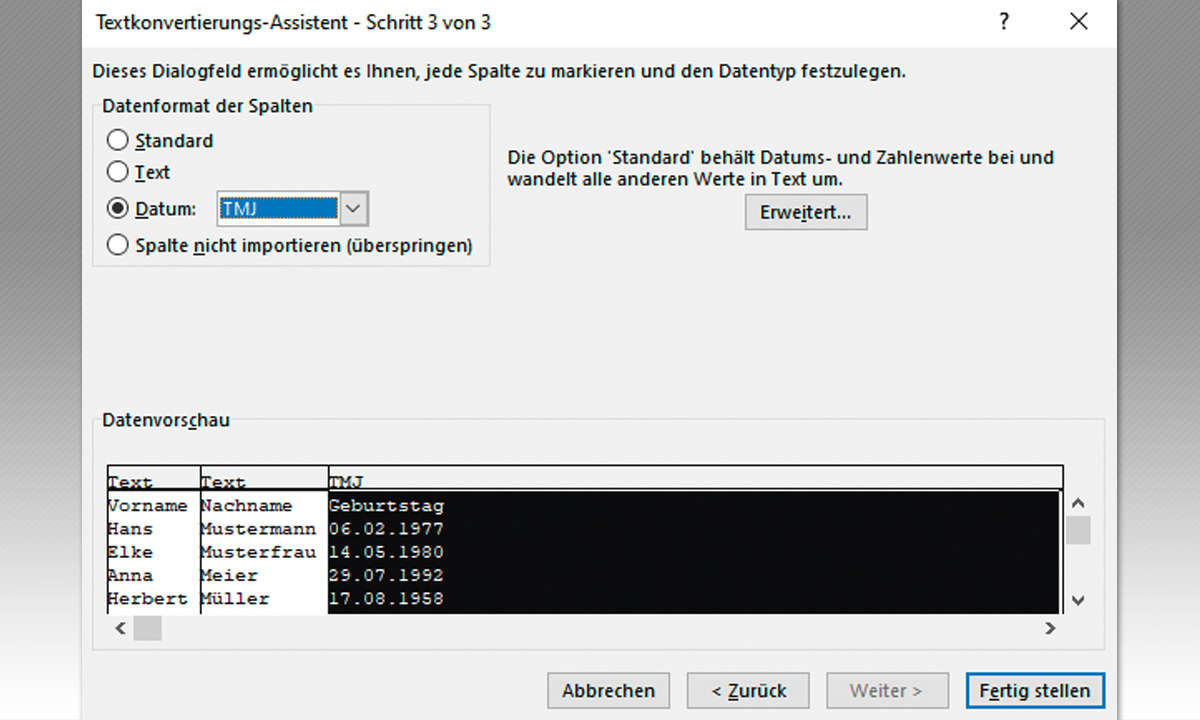Image resolution: width=1200 pixels, height=720 pixels.
Task: Select the first Text column header in preview
Action: point(154,480)
